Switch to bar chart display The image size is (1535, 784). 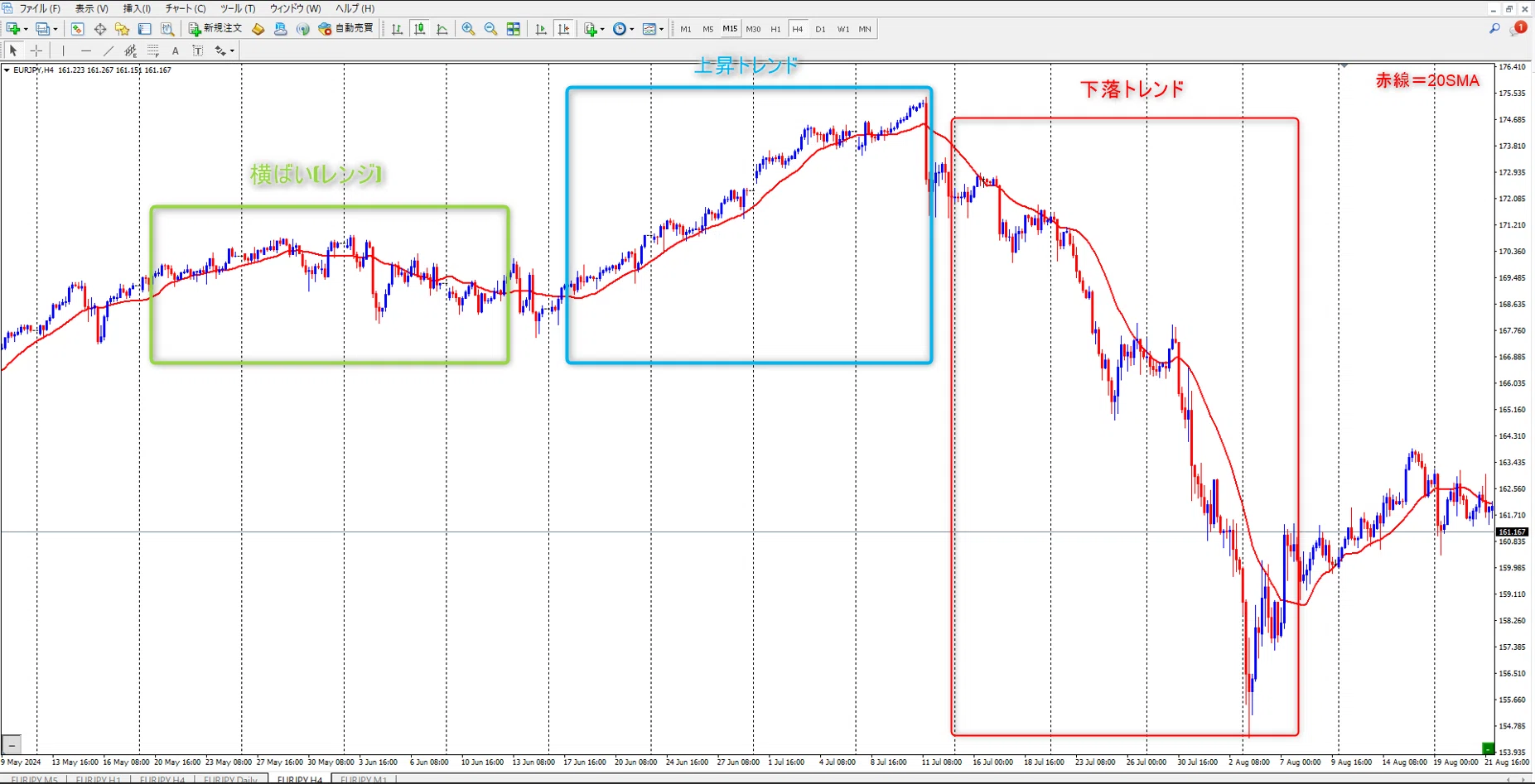pos(398,29)
